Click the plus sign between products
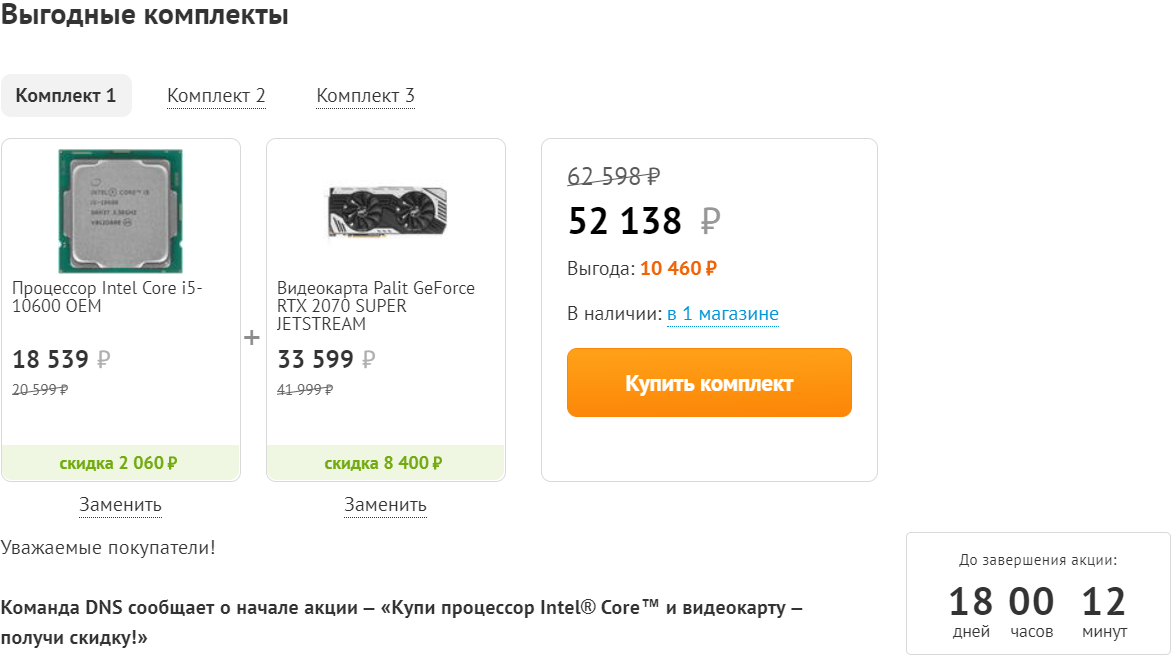The height and width of the screenshot is (656, 1172). click(x=252, y=338)
